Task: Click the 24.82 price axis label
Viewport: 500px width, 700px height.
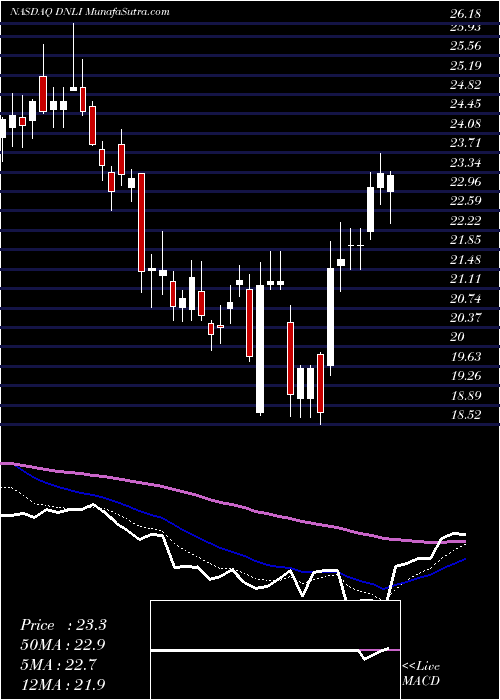Action: (466, 85)
